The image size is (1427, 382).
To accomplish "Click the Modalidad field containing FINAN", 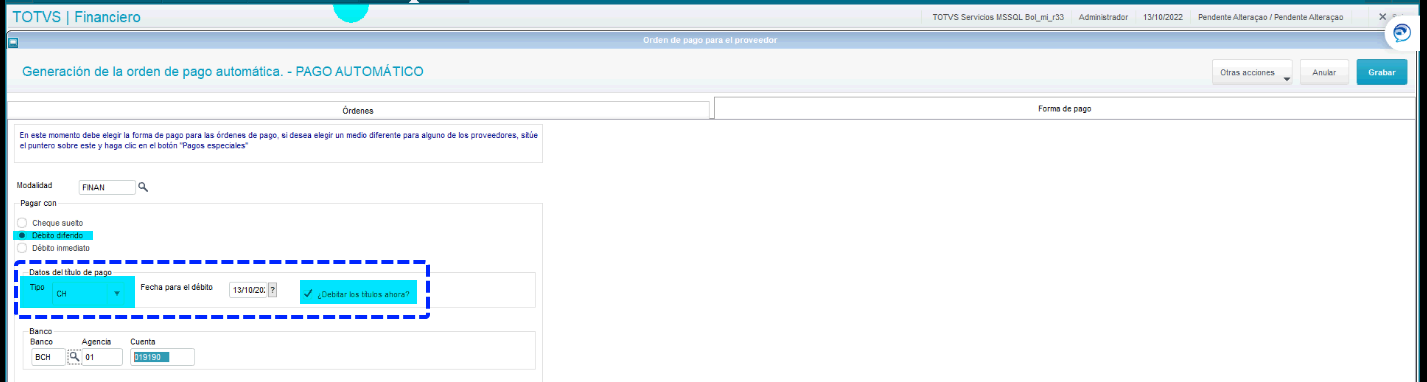I will [106, 187].
